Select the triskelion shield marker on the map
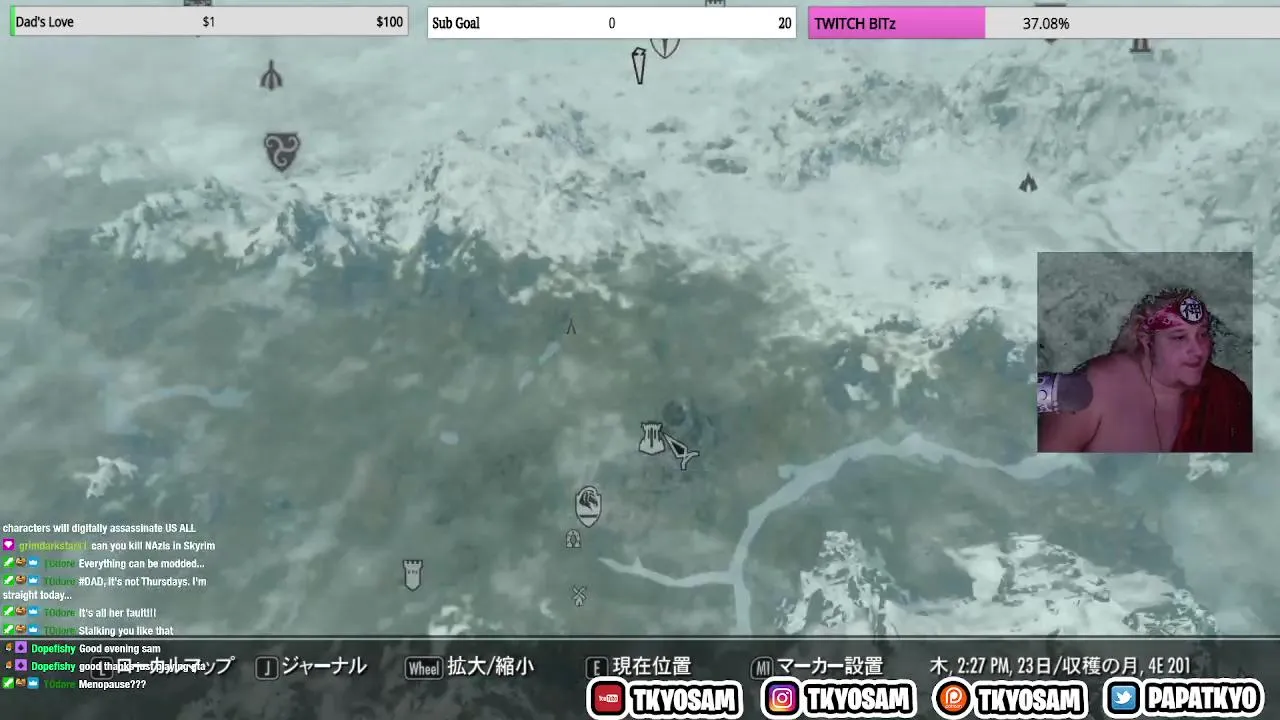1280x720 pixels. point(282,151)
